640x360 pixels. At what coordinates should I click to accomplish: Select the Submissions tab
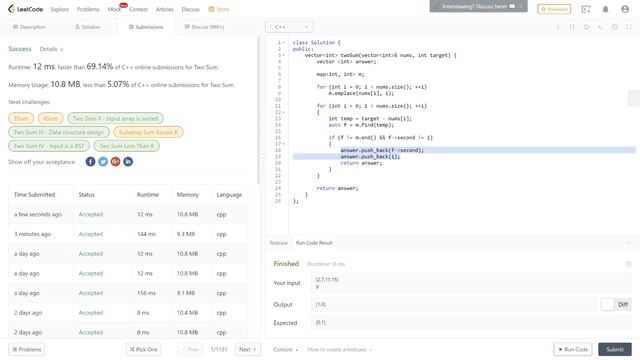click(x=146, y=27)
